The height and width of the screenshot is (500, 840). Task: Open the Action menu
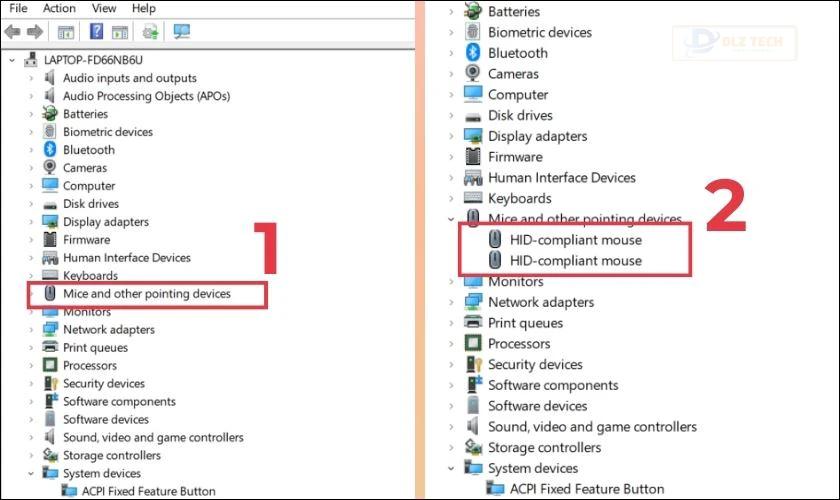[59, 8]
